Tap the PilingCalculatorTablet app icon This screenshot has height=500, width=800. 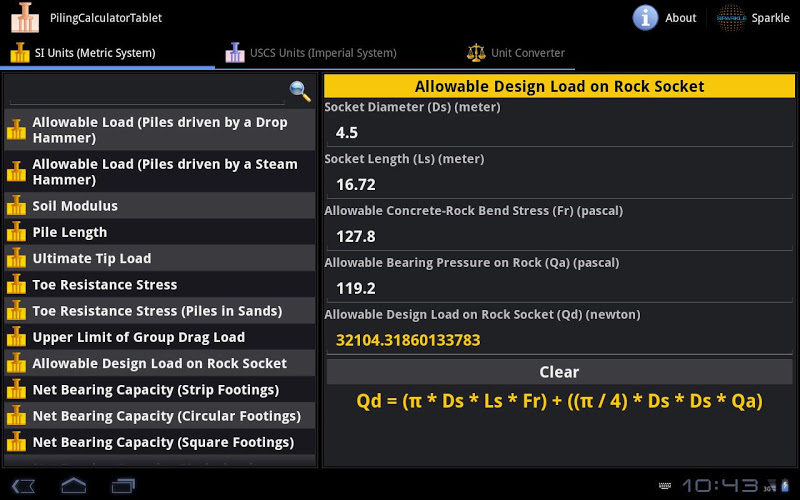click(24, 17)
